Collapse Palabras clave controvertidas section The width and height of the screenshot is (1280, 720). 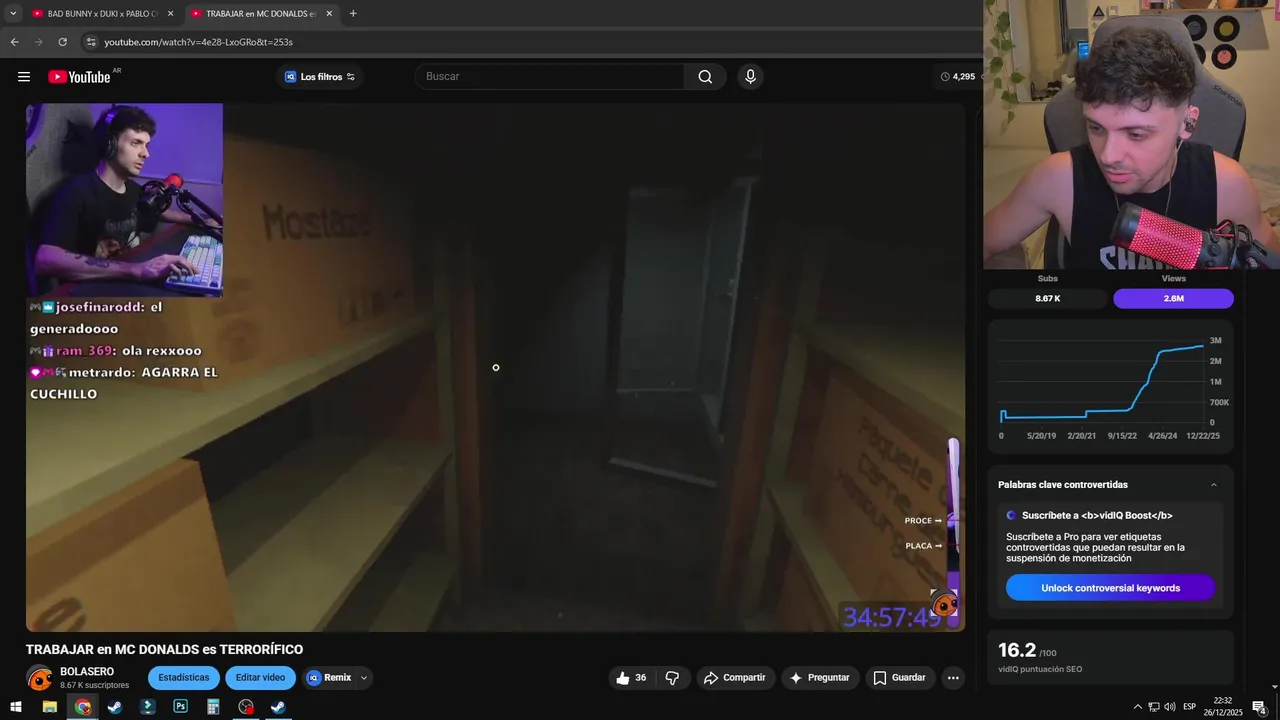coord(1214,485)
